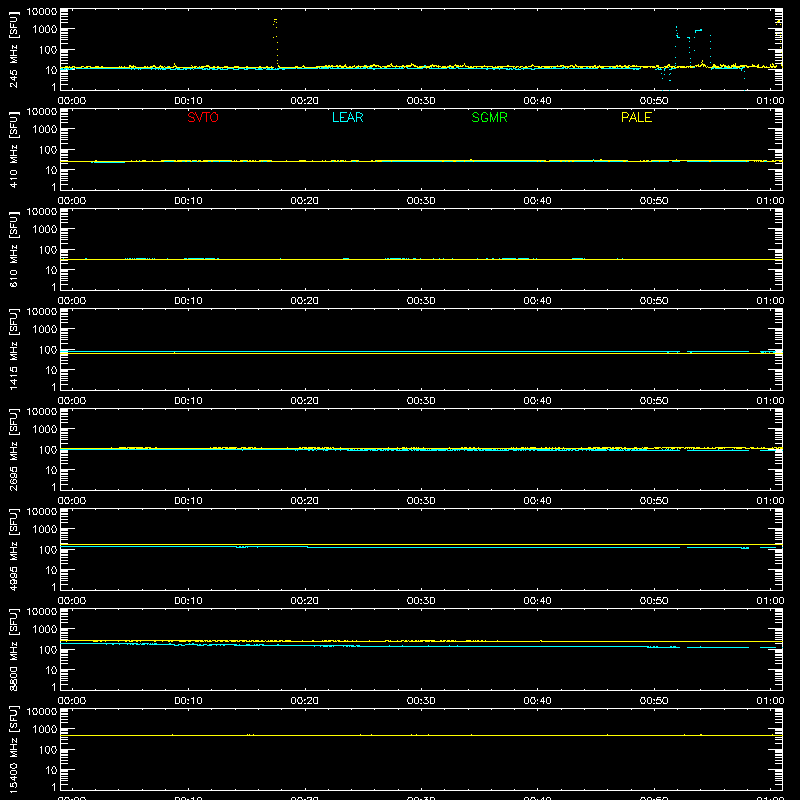
Task: Click the 1000 tick label of 15400 MHz plot
Action: [45, 730]
